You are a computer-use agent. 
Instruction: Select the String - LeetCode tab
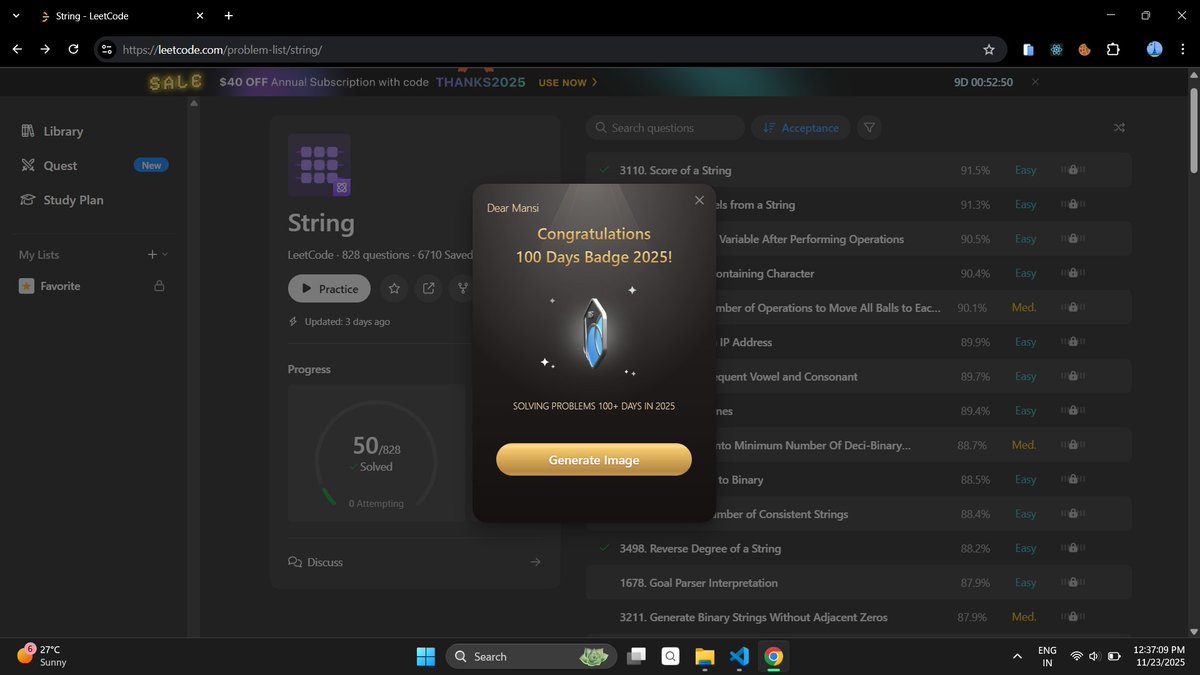[121, 16]
